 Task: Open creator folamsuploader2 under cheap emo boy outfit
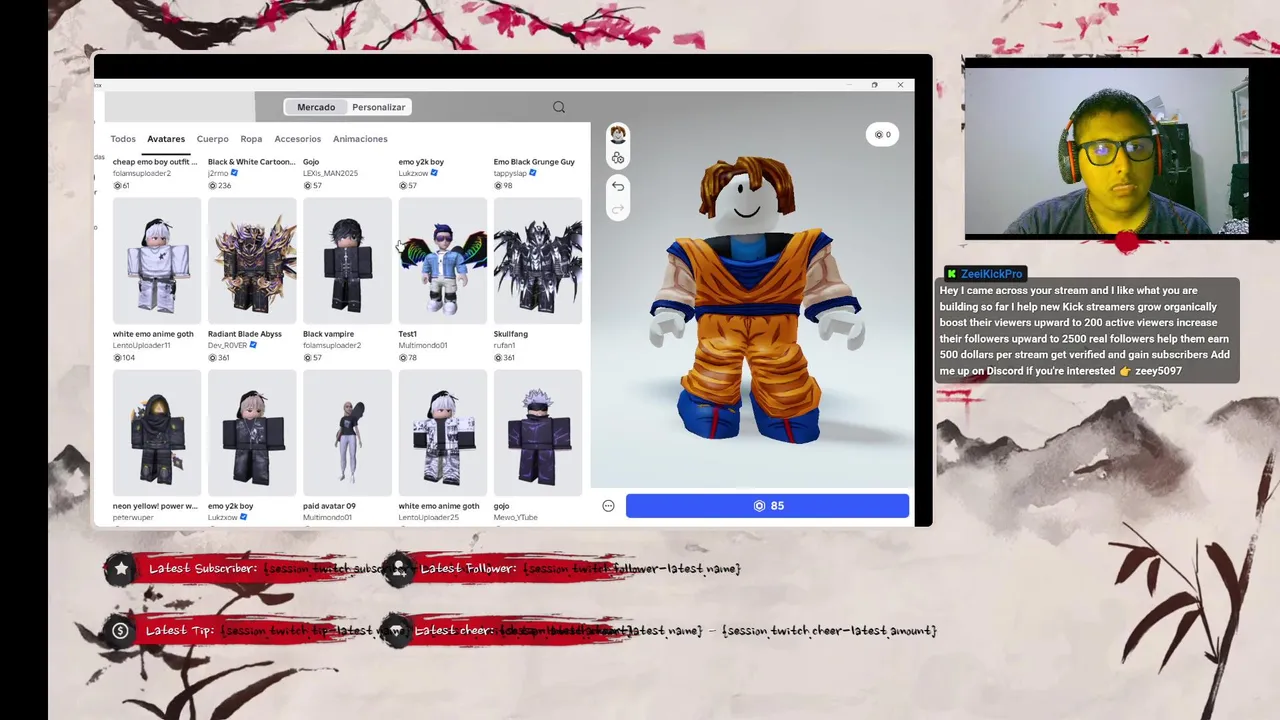point(142,173)
